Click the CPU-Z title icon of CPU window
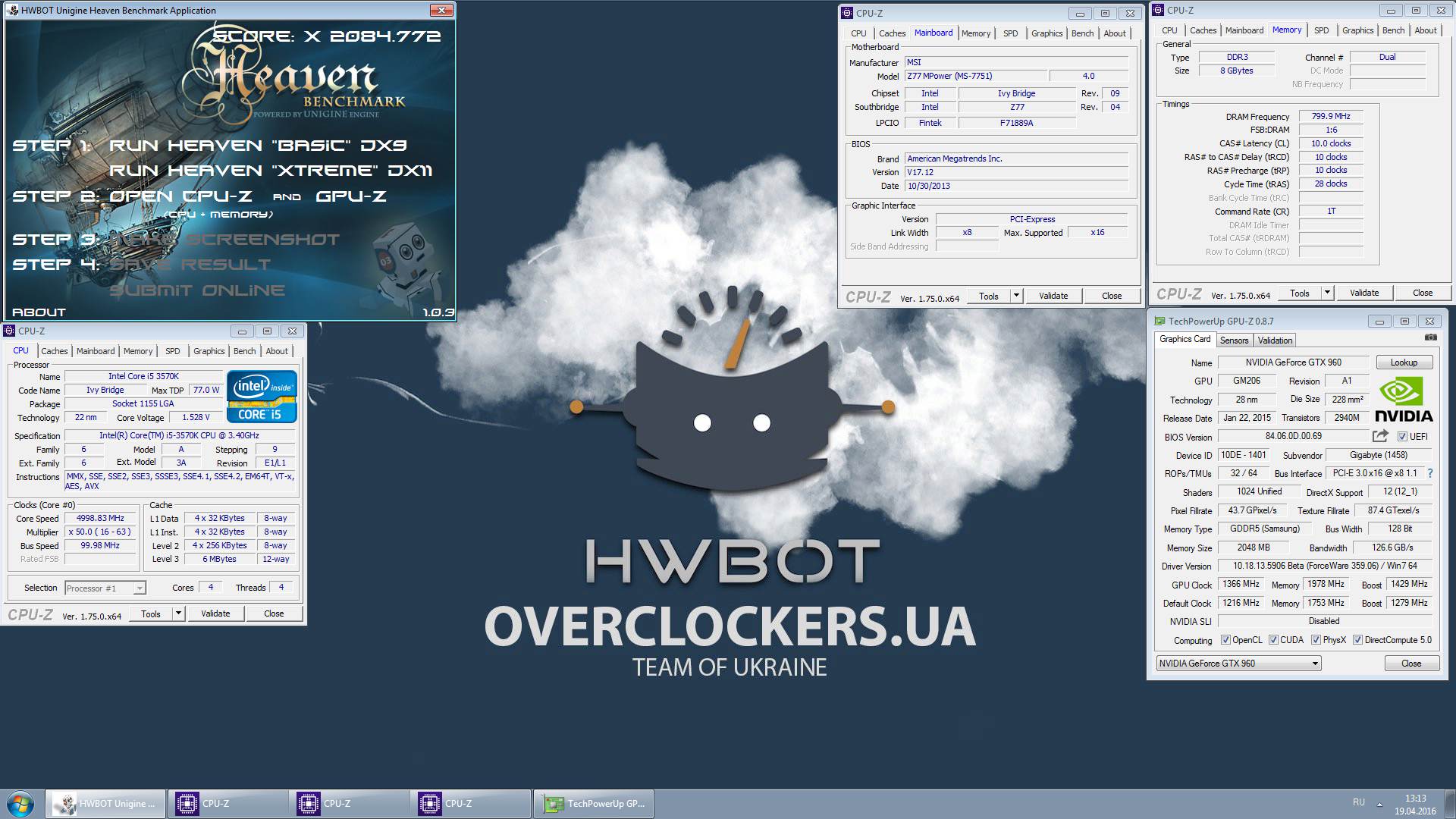The image size is (1456, 819). 9,331
